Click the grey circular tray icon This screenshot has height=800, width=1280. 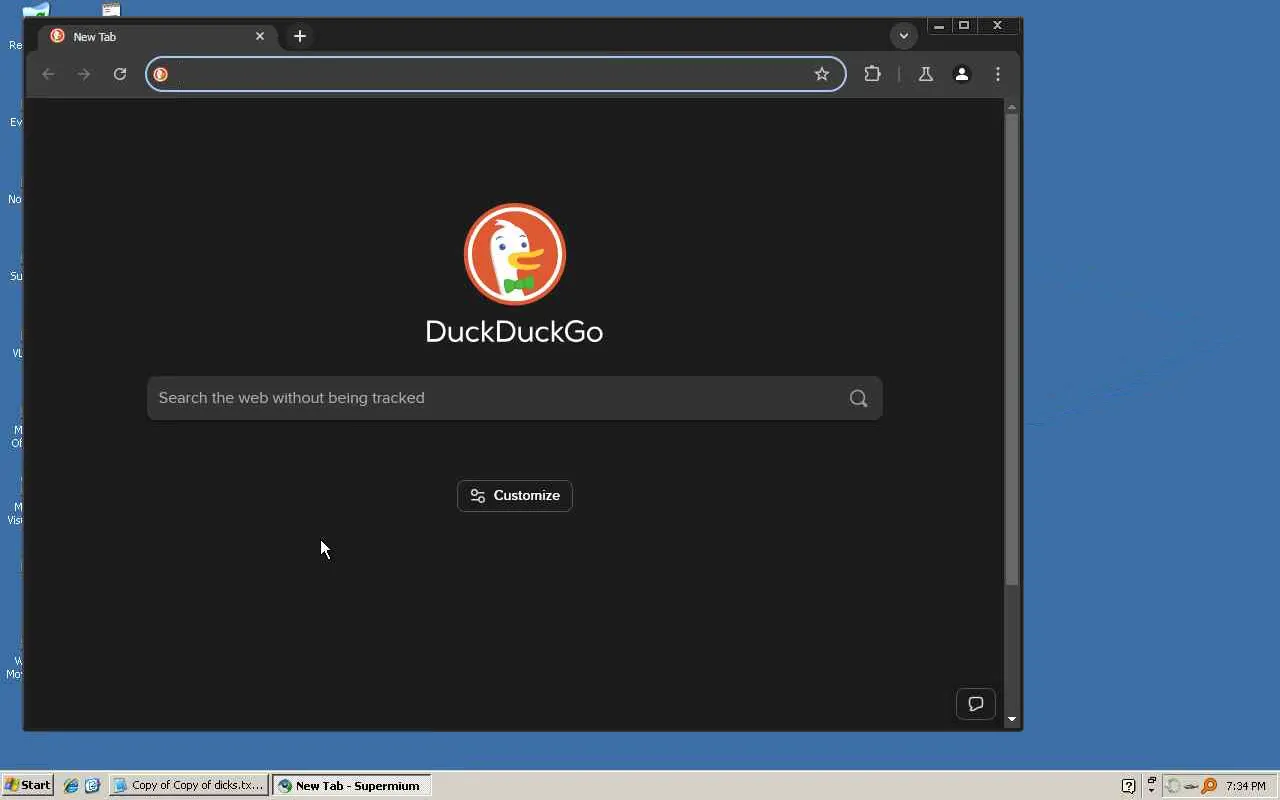[x=1174, y=786]
